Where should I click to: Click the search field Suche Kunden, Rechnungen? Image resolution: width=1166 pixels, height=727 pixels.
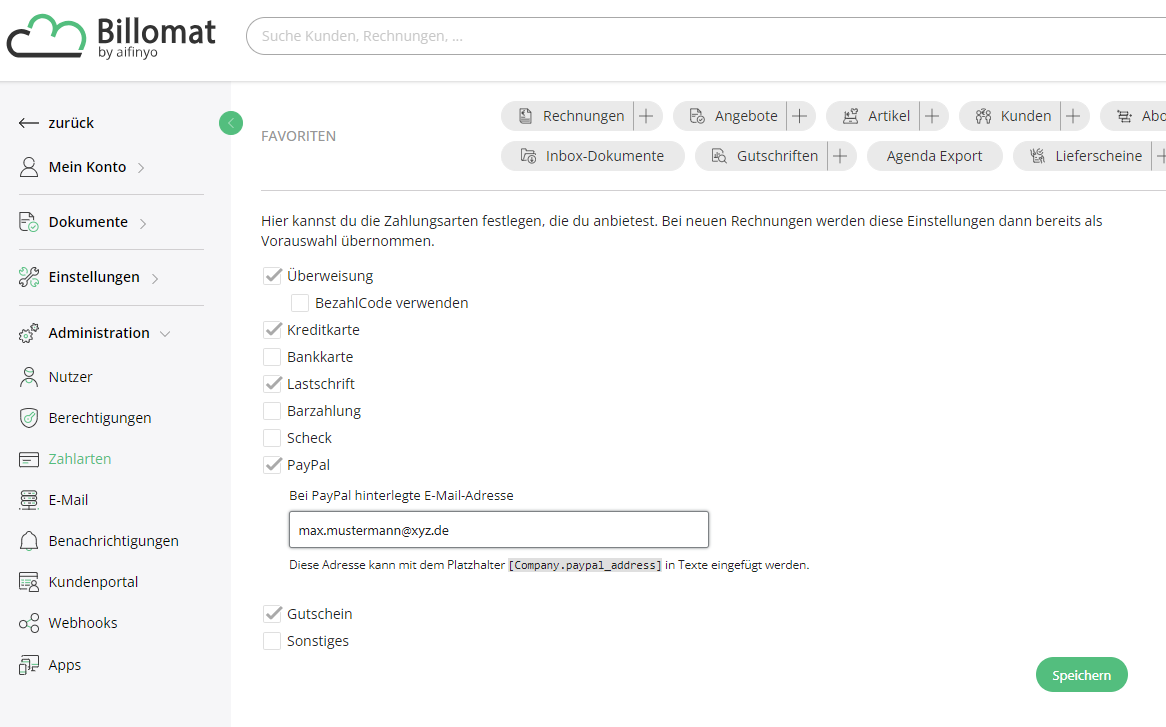[x=706, y=36]
